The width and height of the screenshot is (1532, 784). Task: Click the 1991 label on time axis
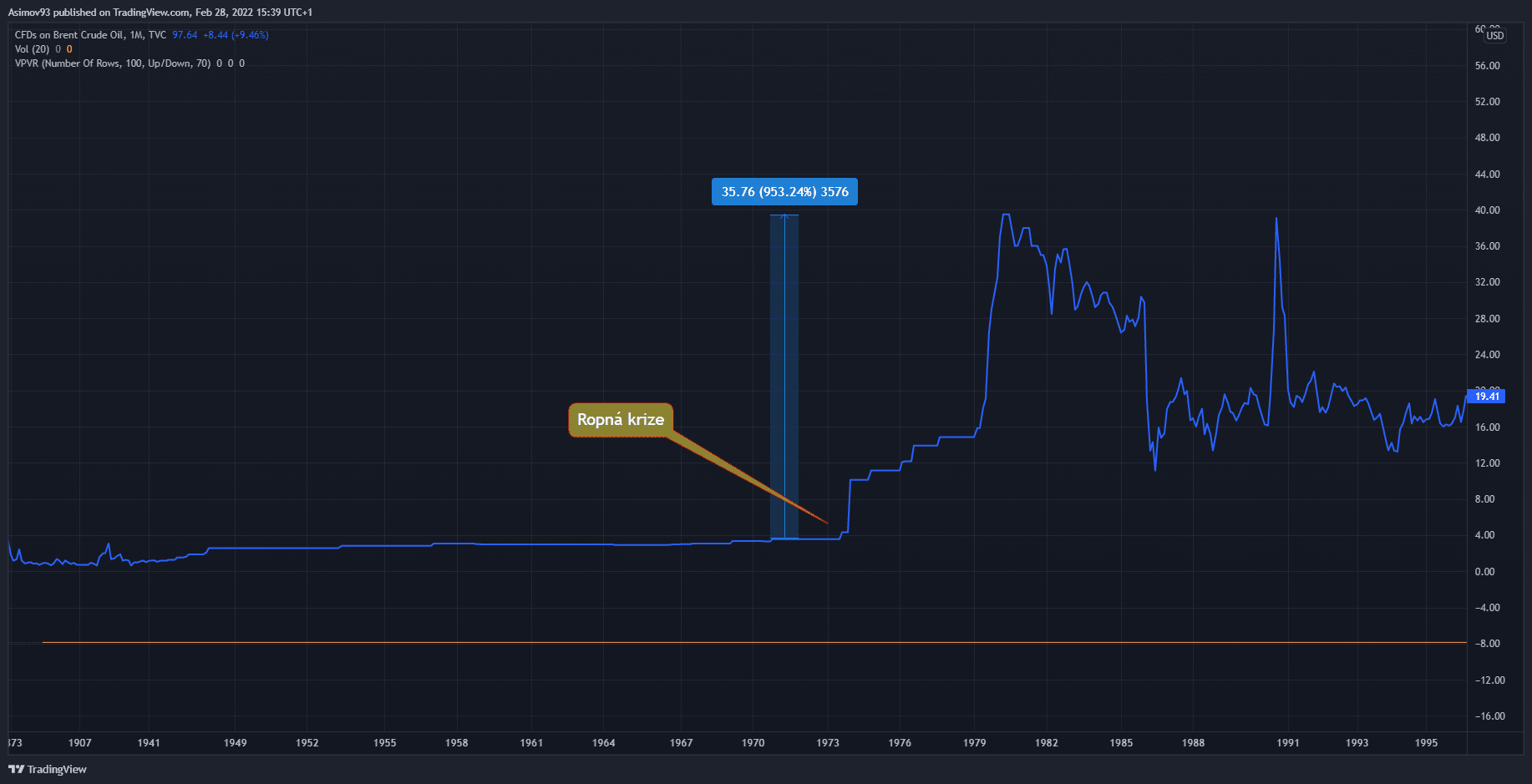coord(1288,742)
